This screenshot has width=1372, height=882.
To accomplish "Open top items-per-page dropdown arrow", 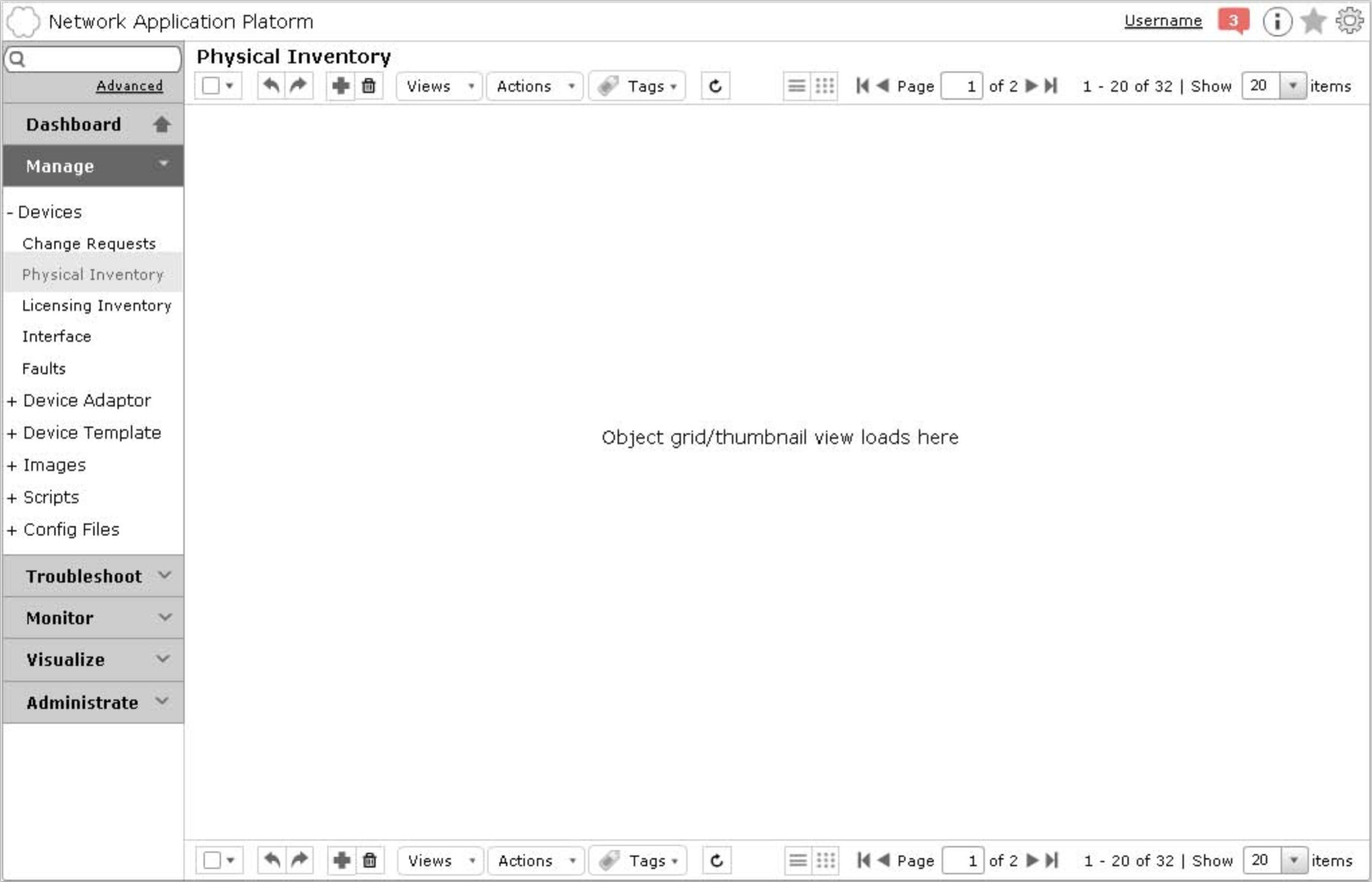I will (1292, 86).
